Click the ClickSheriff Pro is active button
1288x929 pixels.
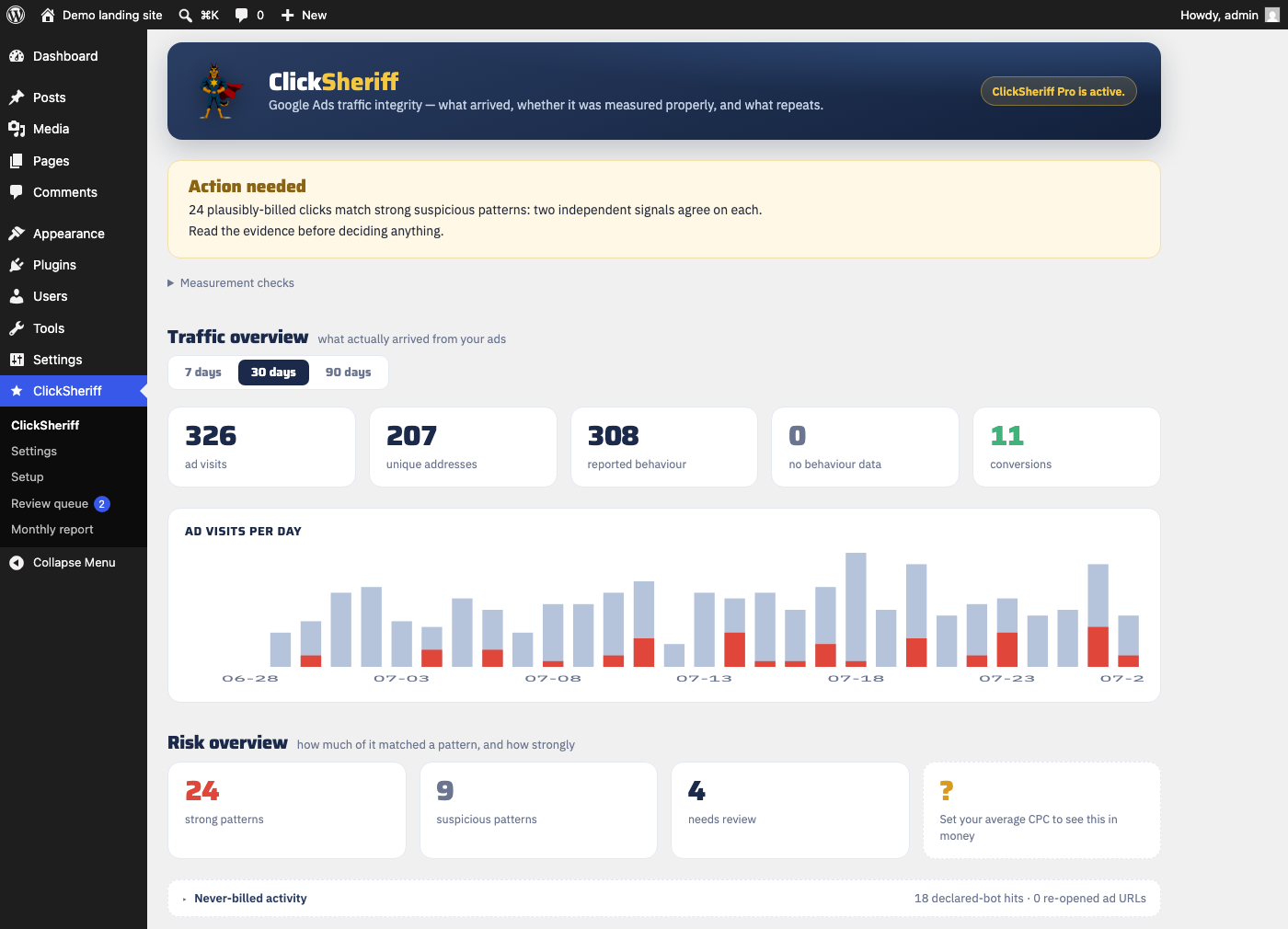(1058, 91)
